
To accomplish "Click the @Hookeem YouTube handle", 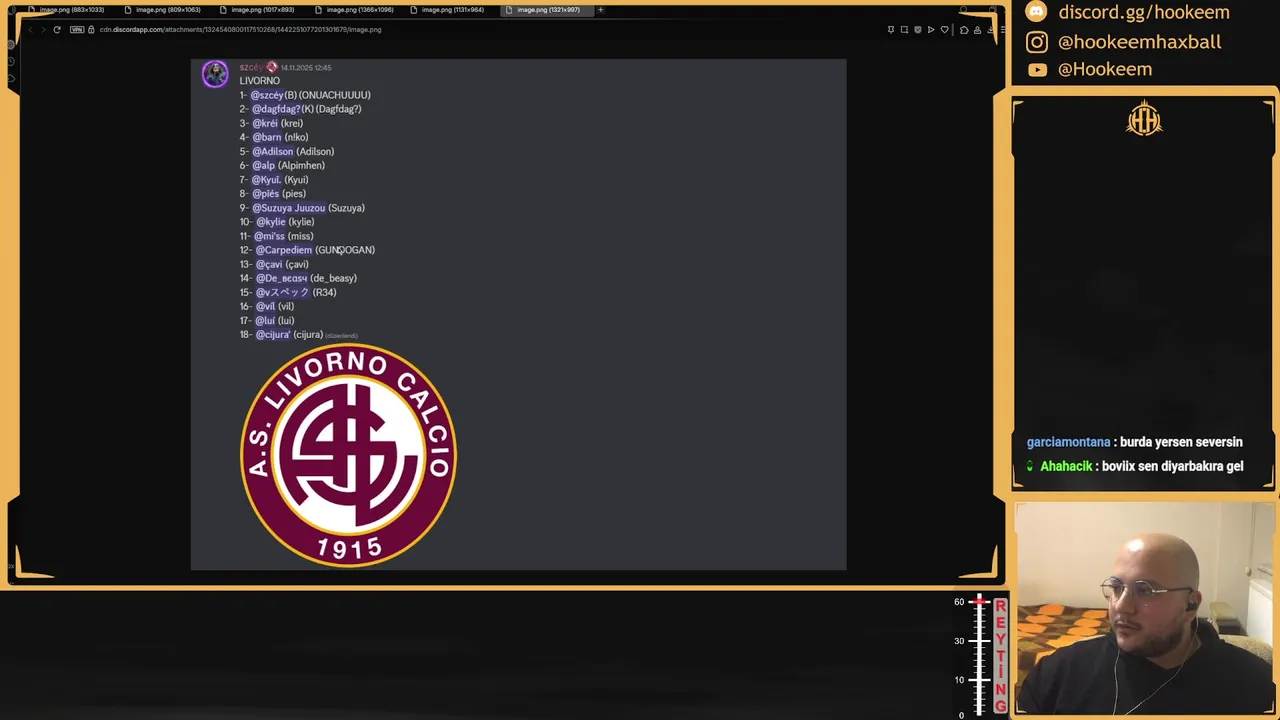I will pos(1105,69).
